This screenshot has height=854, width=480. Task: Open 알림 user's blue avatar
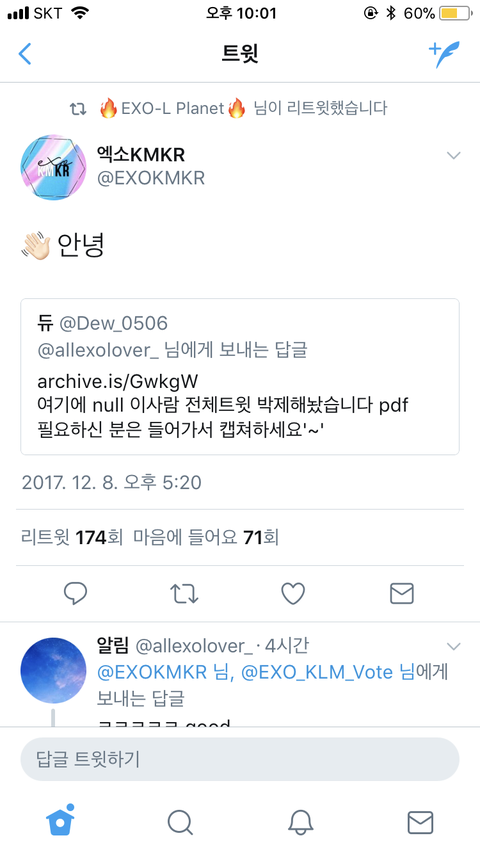click(x=53, y=670)
